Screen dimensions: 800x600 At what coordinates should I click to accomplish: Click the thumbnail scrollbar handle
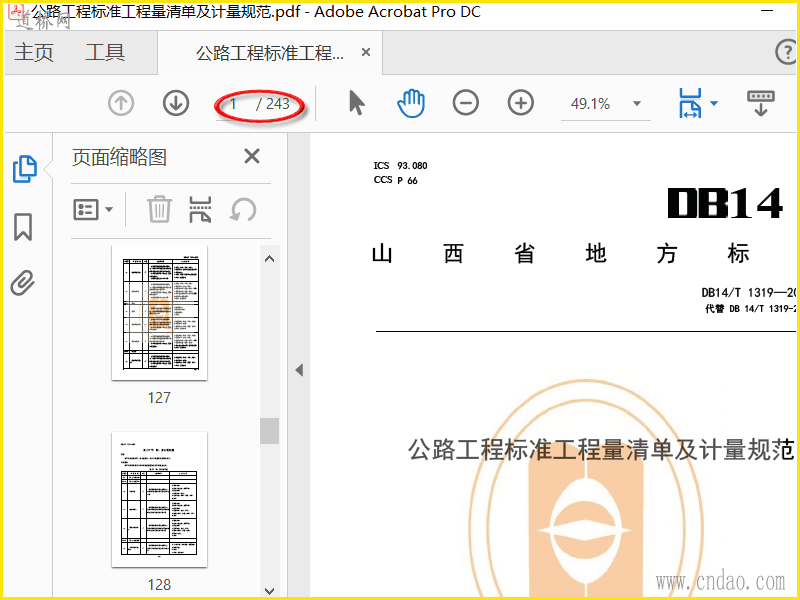point(269,431)
